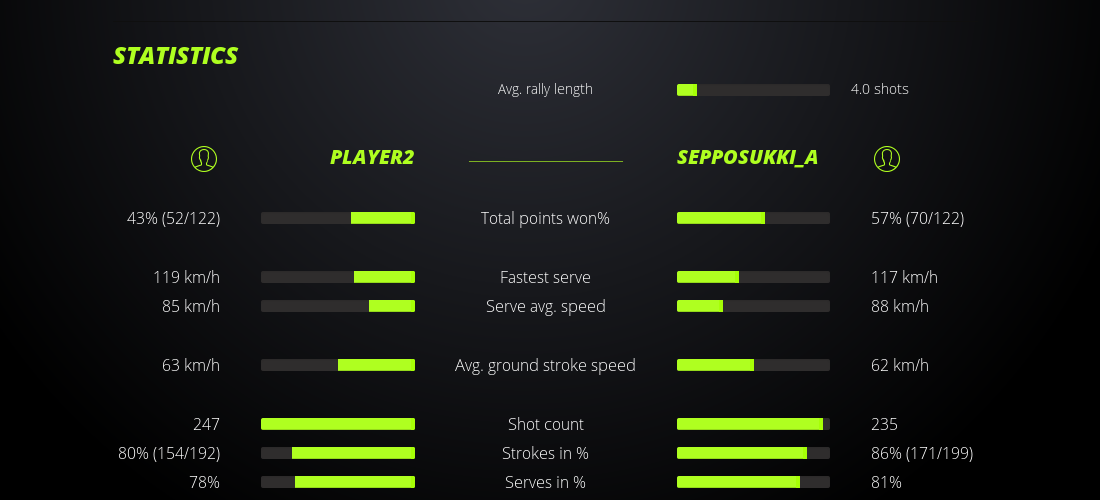
Task: Select the SEPPOSUKKI_A player name
Action: [748, 157]
